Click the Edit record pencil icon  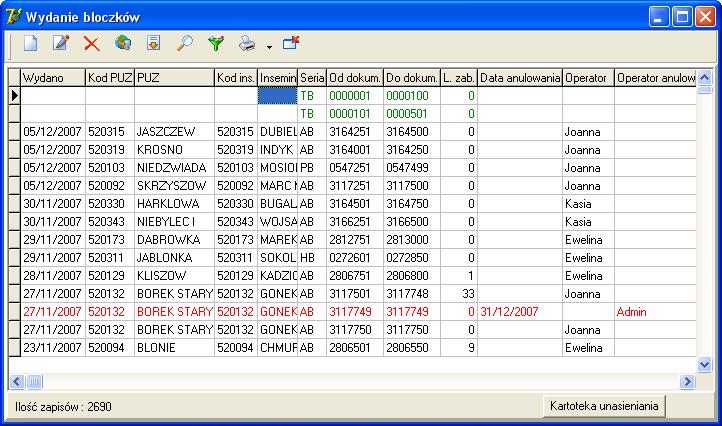pos(61,43)
